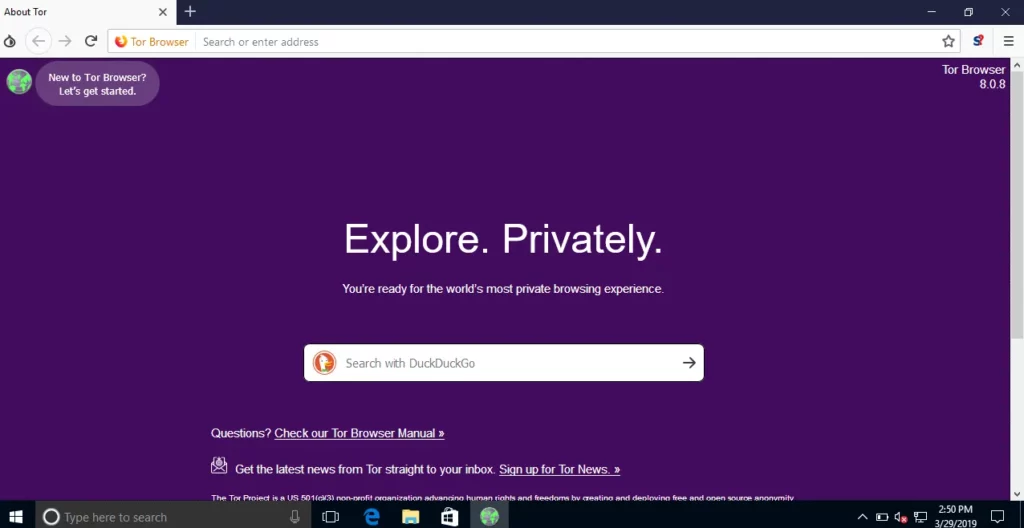Submit the DuckDuckGo search with the arrow button
This screenshot has height=528, width=1024.
click(x=689, y=363)
